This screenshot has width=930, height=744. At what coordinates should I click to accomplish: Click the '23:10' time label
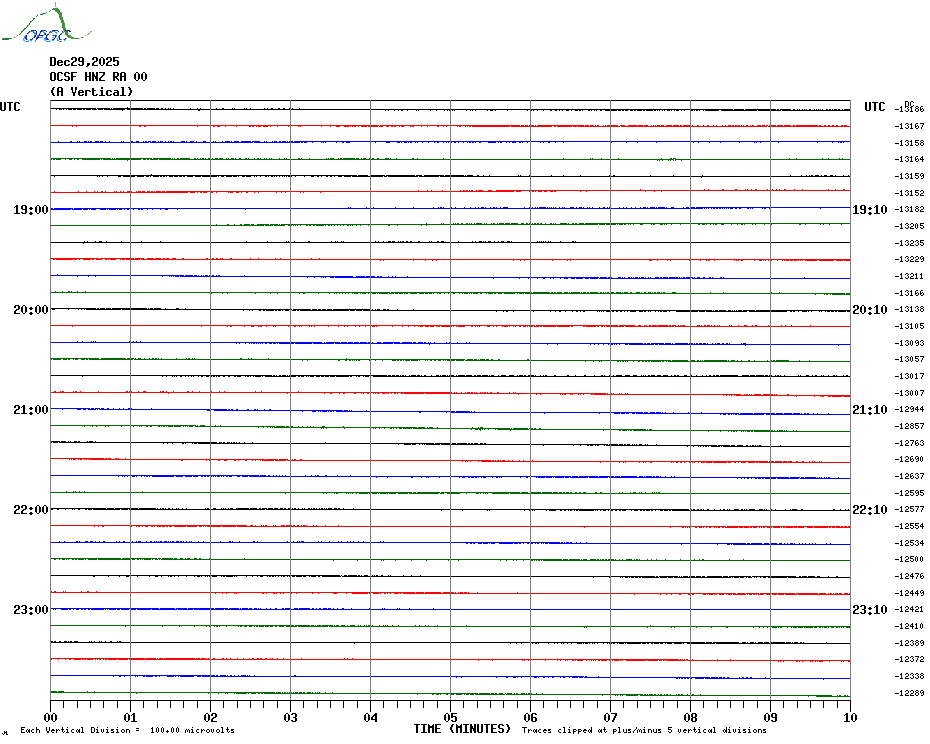point(870,609)
